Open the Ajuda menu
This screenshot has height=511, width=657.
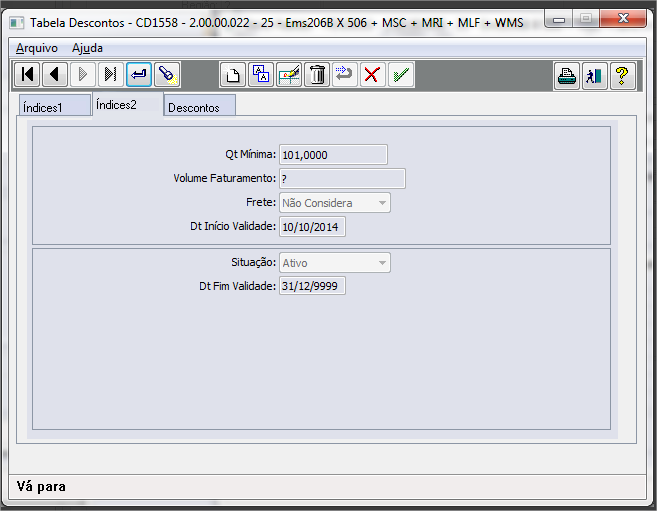coord(87,48)
